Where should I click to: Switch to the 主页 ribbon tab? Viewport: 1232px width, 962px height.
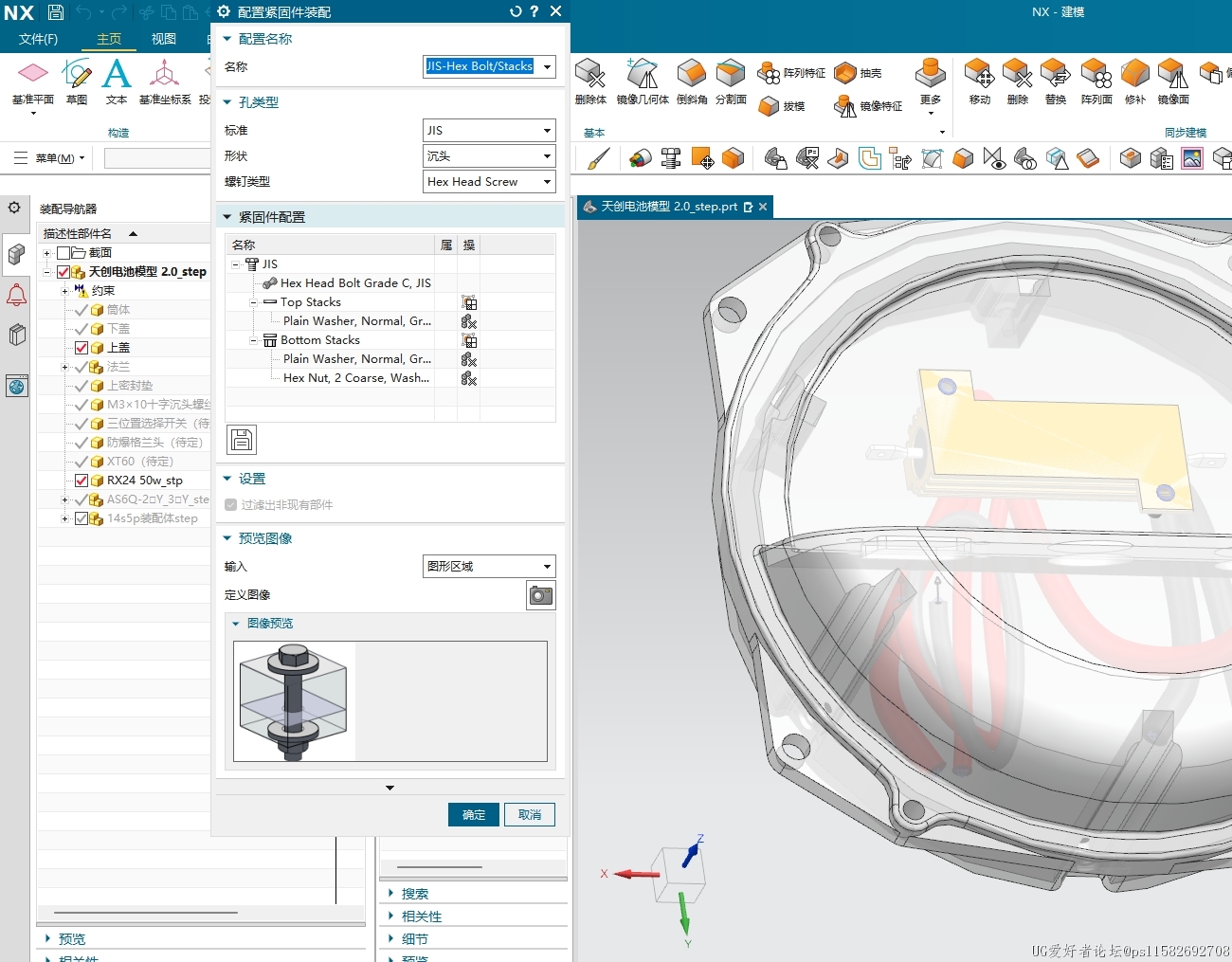coord(109,39)
